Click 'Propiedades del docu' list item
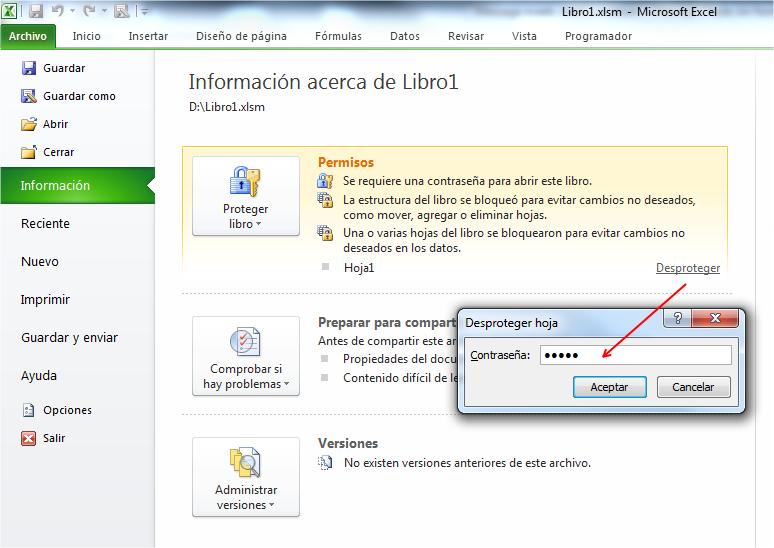Viewport: 774px width, 548px height. coord(400,359)
